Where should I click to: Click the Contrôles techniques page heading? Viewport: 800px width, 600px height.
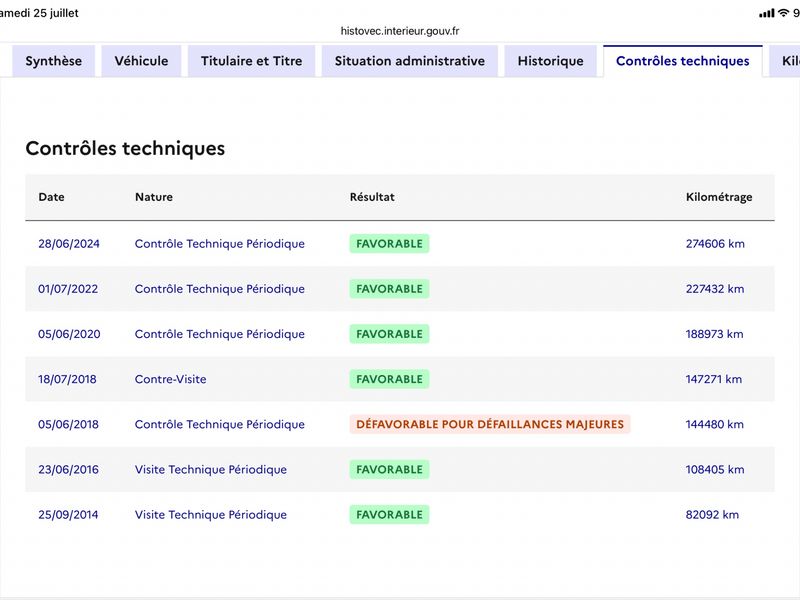(x=125, y=148)
